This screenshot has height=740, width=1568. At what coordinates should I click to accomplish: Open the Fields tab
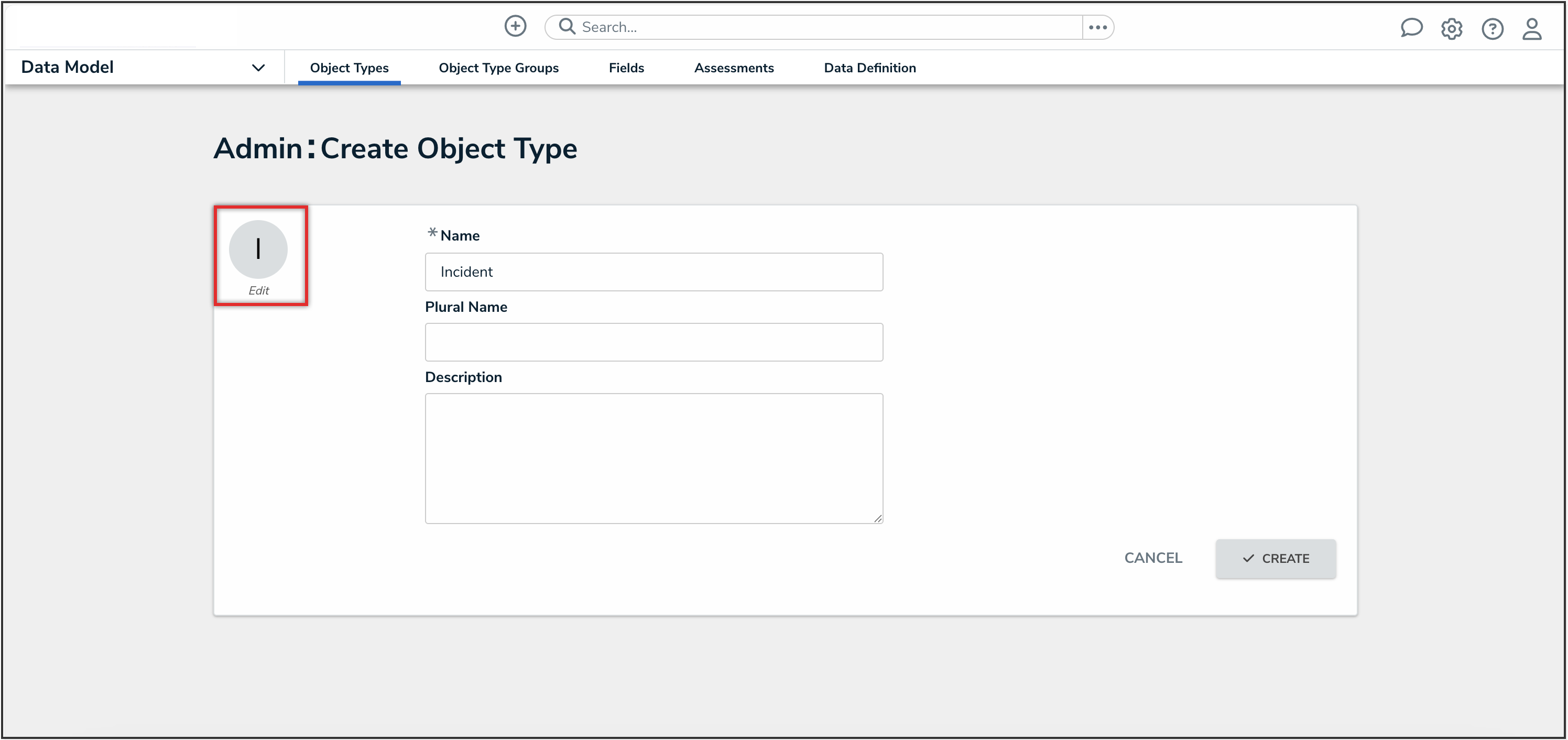(626, 68)
